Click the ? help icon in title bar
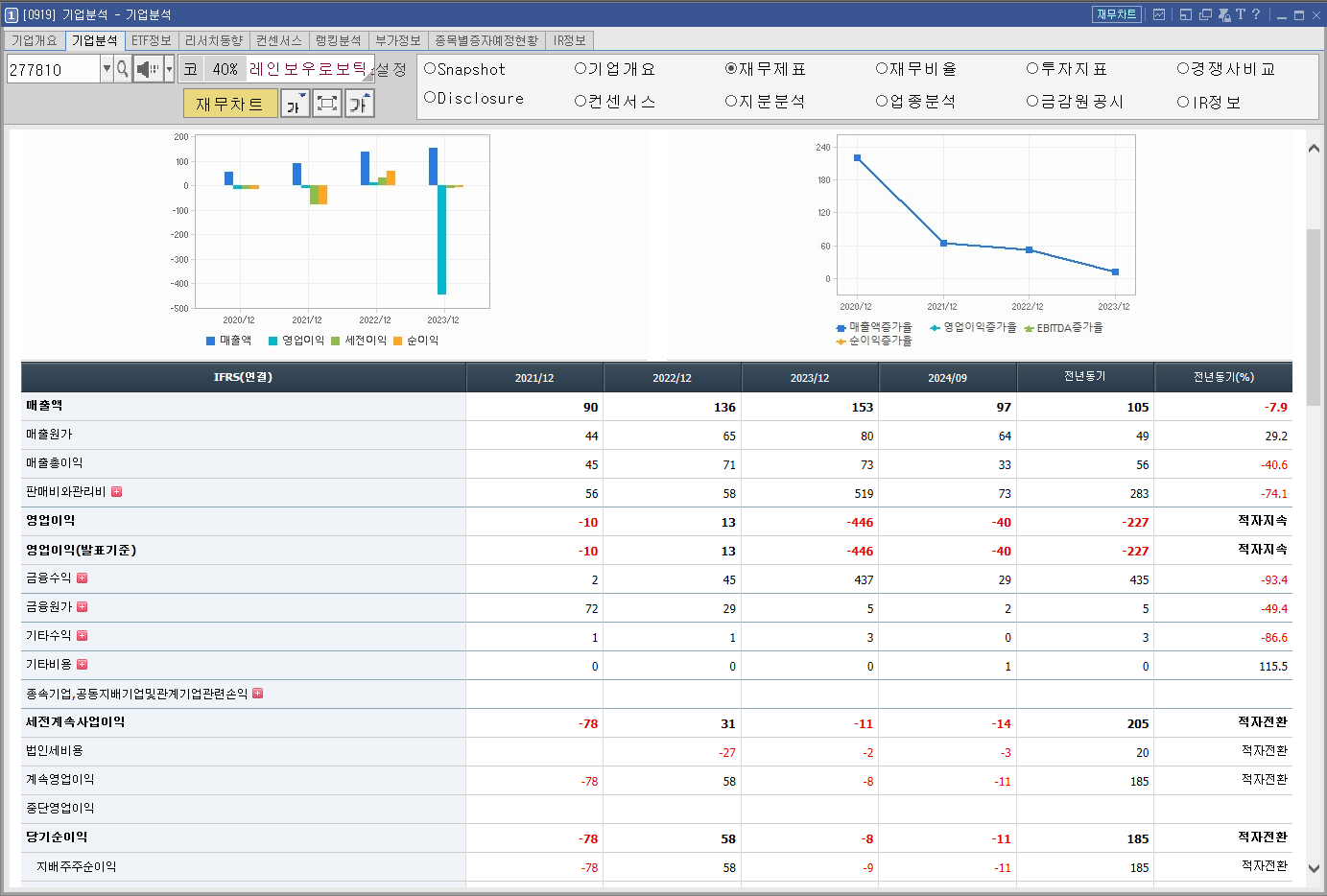 (1256, 14)
